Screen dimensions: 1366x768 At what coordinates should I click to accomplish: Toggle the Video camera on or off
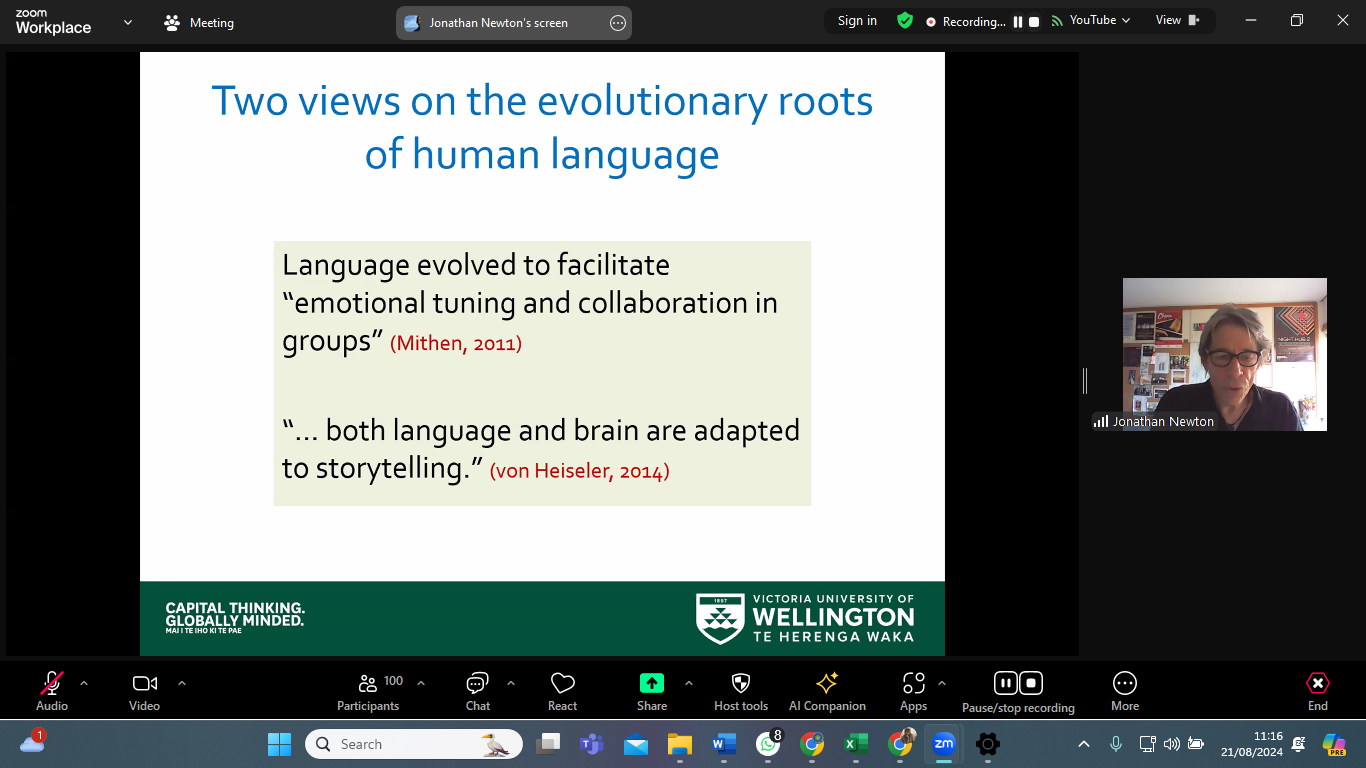[x=145, y=683]
